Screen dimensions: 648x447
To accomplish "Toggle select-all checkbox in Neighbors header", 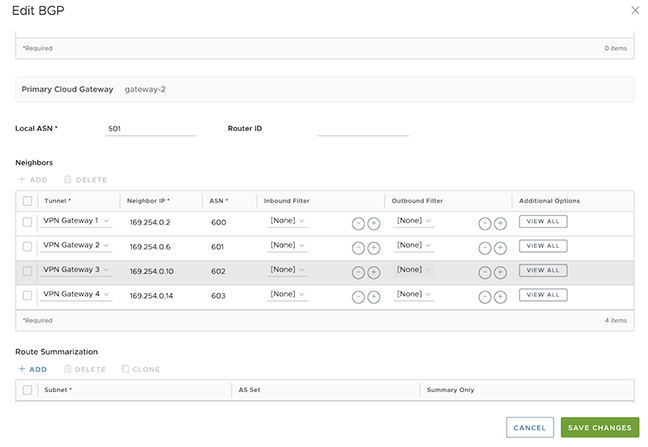I will click(x=27, y=201).
